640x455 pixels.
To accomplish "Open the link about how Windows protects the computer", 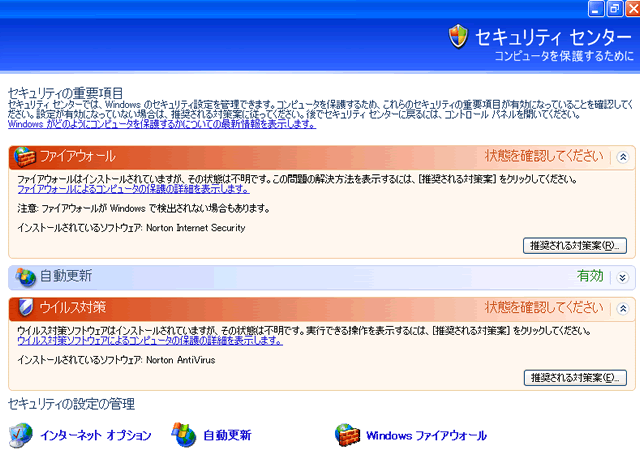I will click(162, 124).
